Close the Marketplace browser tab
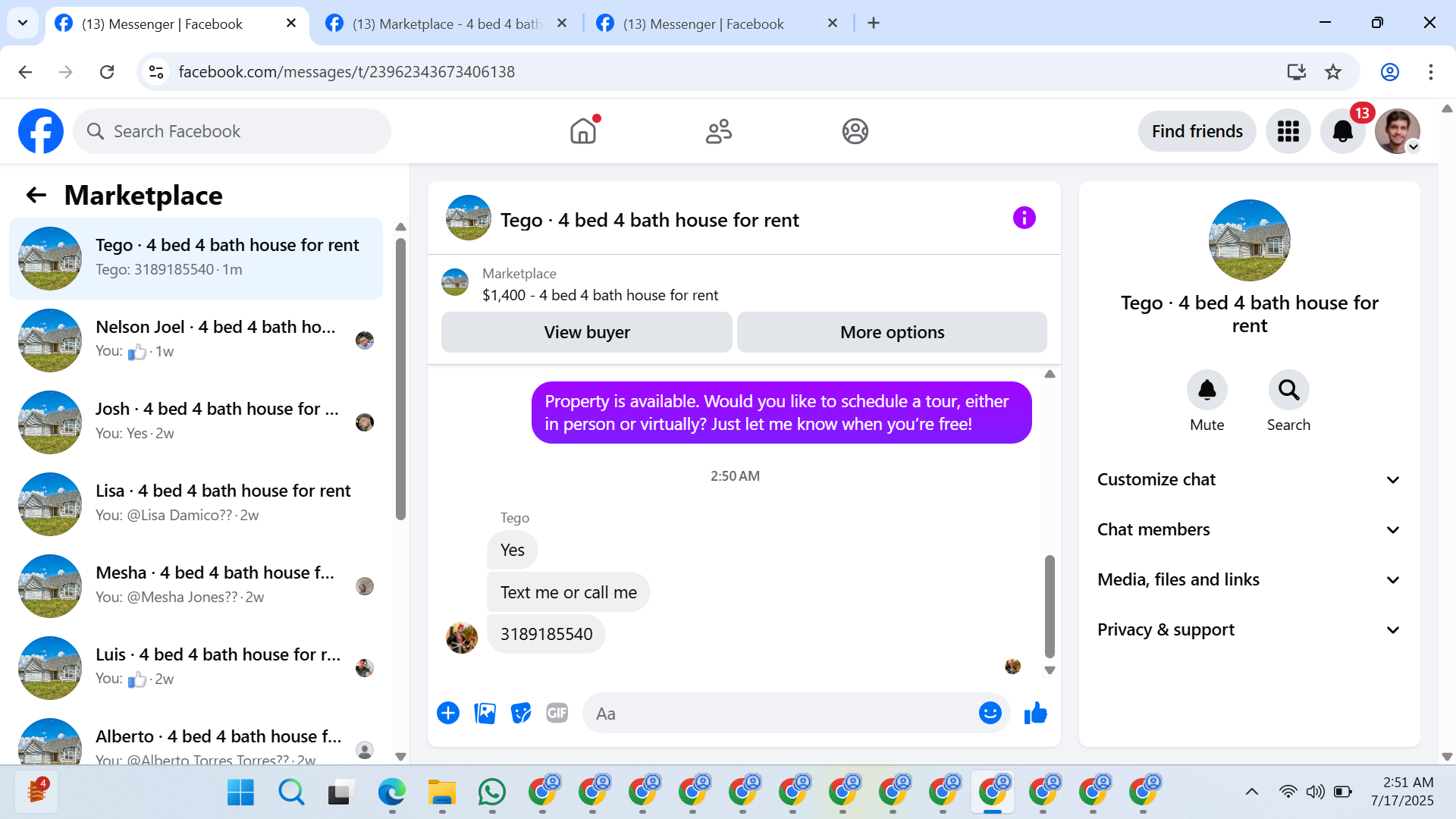The image size is (1456, 819). coord(562,24)
